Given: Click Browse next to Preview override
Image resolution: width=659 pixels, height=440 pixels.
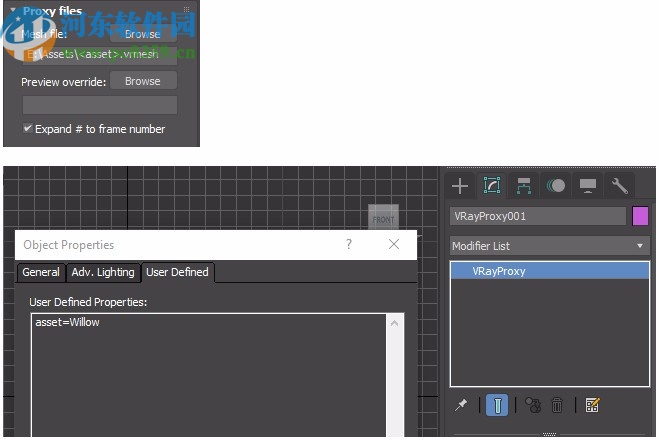Looking at the screenshot, I should point(143,81).
